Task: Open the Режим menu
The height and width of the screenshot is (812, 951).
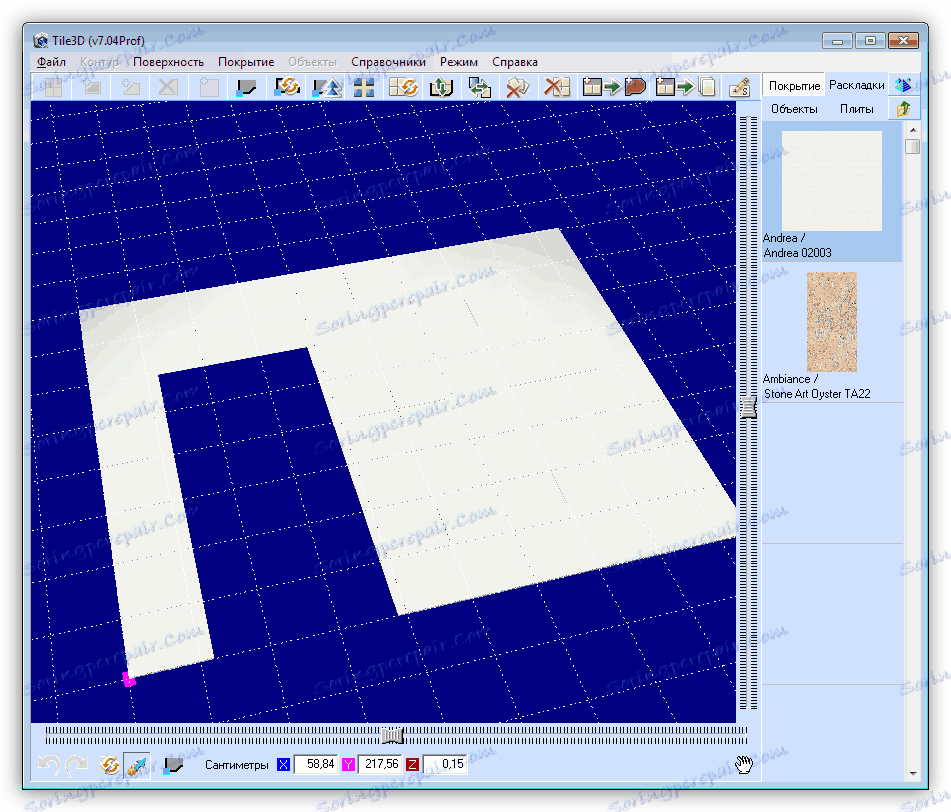Action: [x=458, y=62]
